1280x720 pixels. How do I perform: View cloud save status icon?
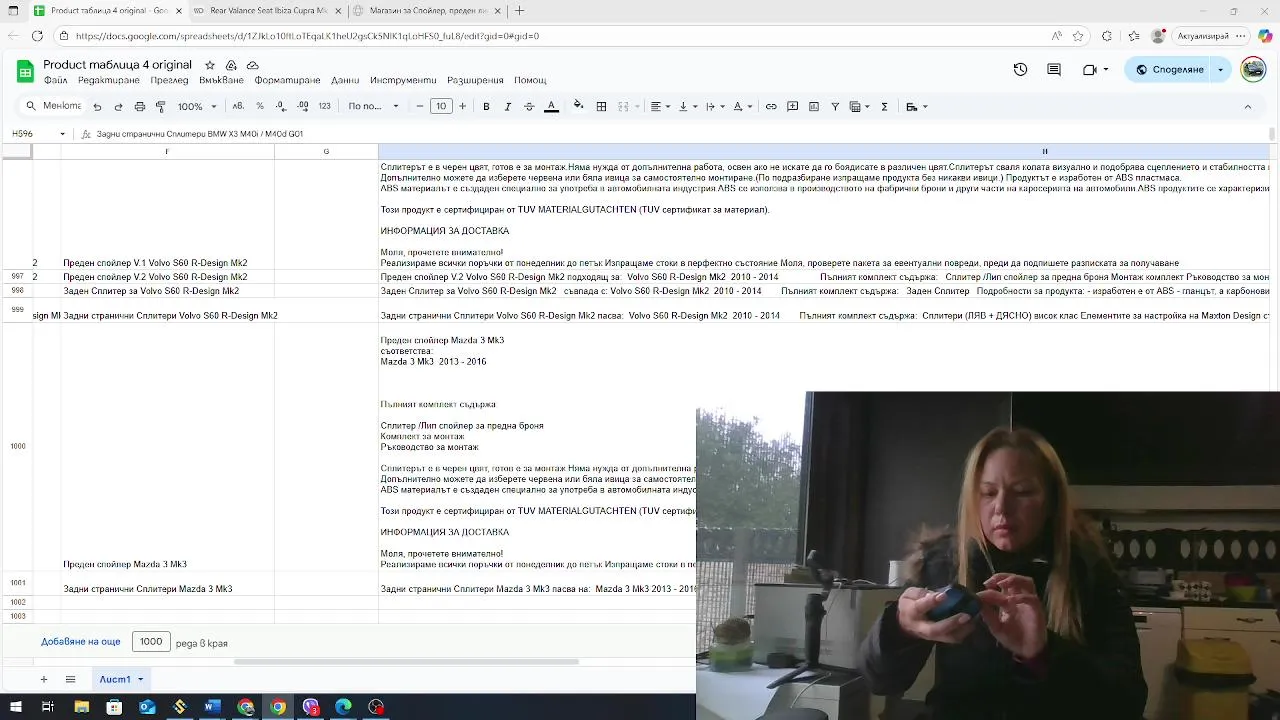point(253,65)
